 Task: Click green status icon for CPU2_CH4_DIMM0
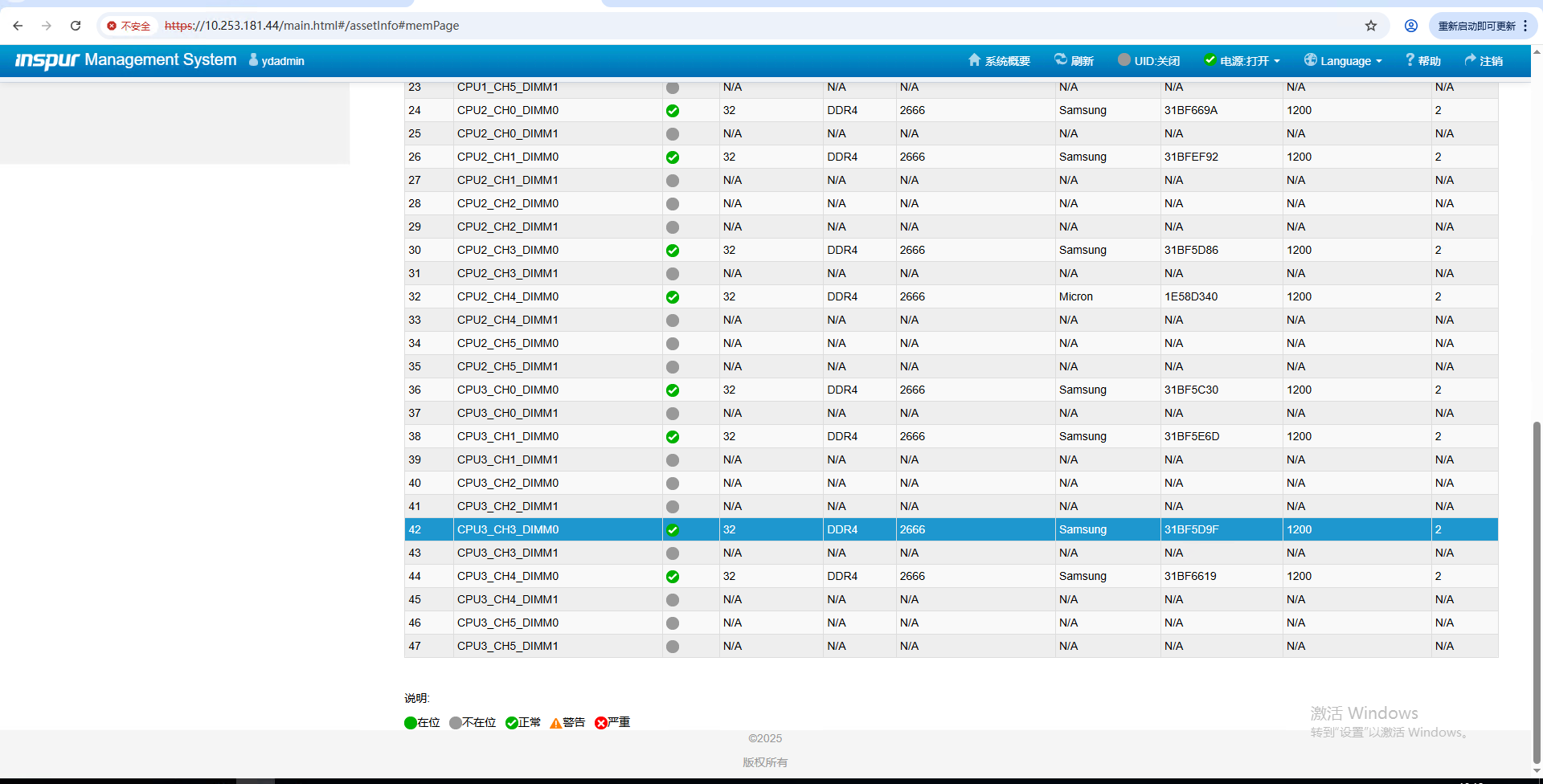pos(673,297)
